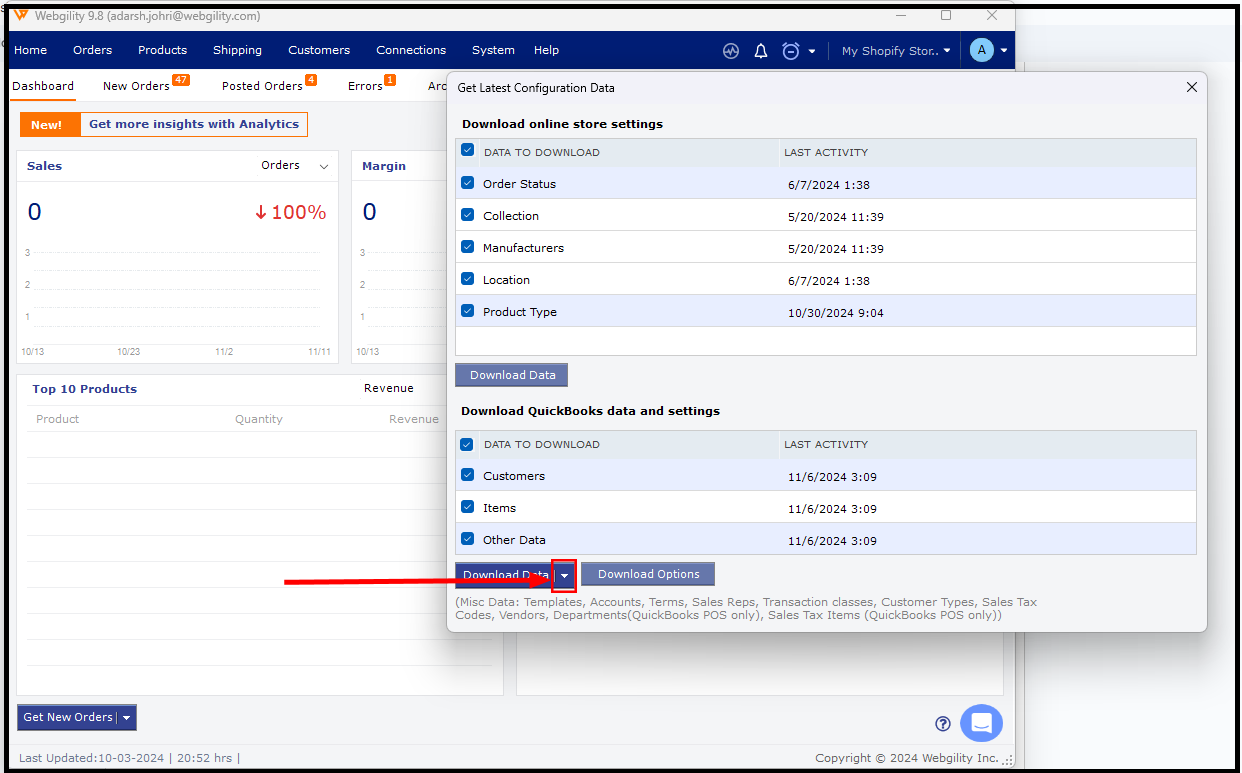Expand the scheduler dropdown arrow
The image size is (1242, 773).
812,51
